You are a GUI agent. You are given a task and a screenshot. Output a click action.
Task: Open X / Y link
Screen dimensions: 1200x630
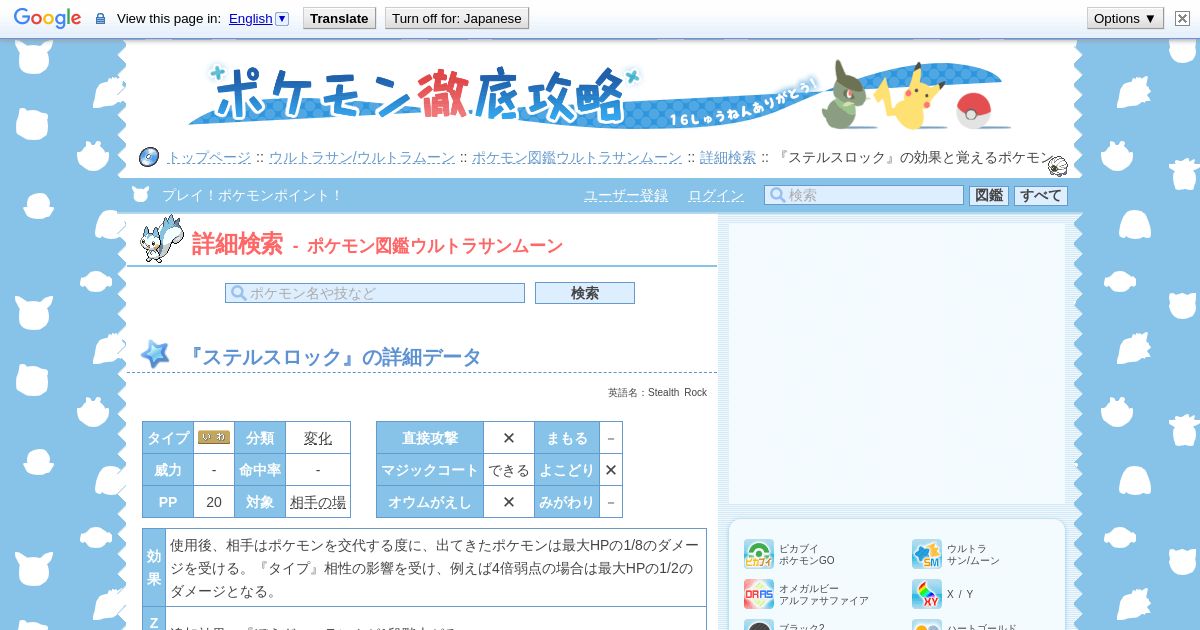tap(960, 594)
